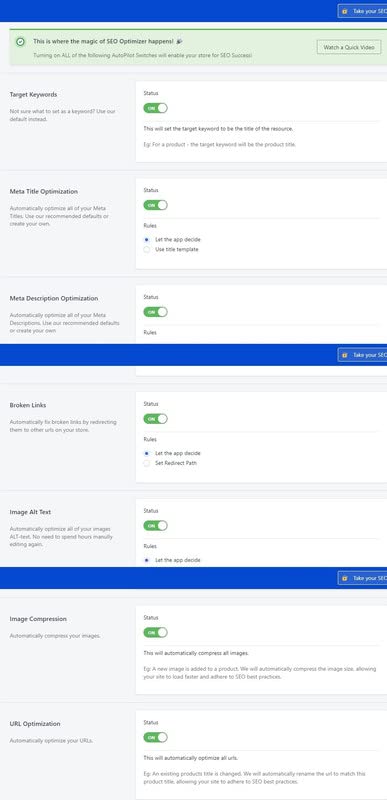Select 'Let the app decide' under Image Alt Text
387x800 pixels.
[x=172, y=560]
